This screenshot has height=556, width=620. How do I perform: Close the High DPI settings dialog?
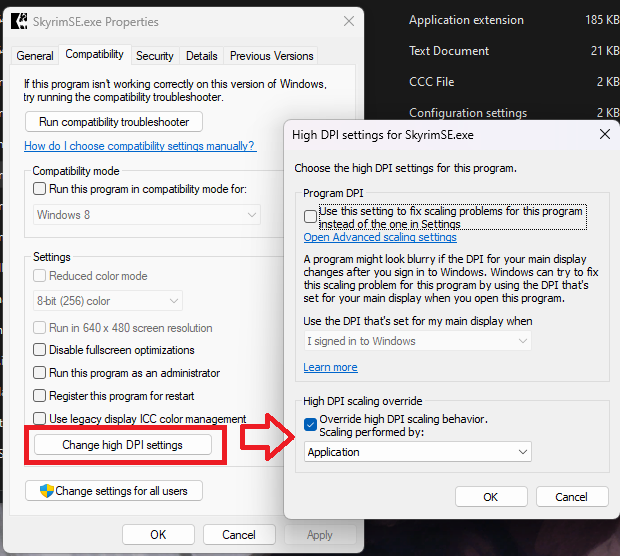click(605, 134)
